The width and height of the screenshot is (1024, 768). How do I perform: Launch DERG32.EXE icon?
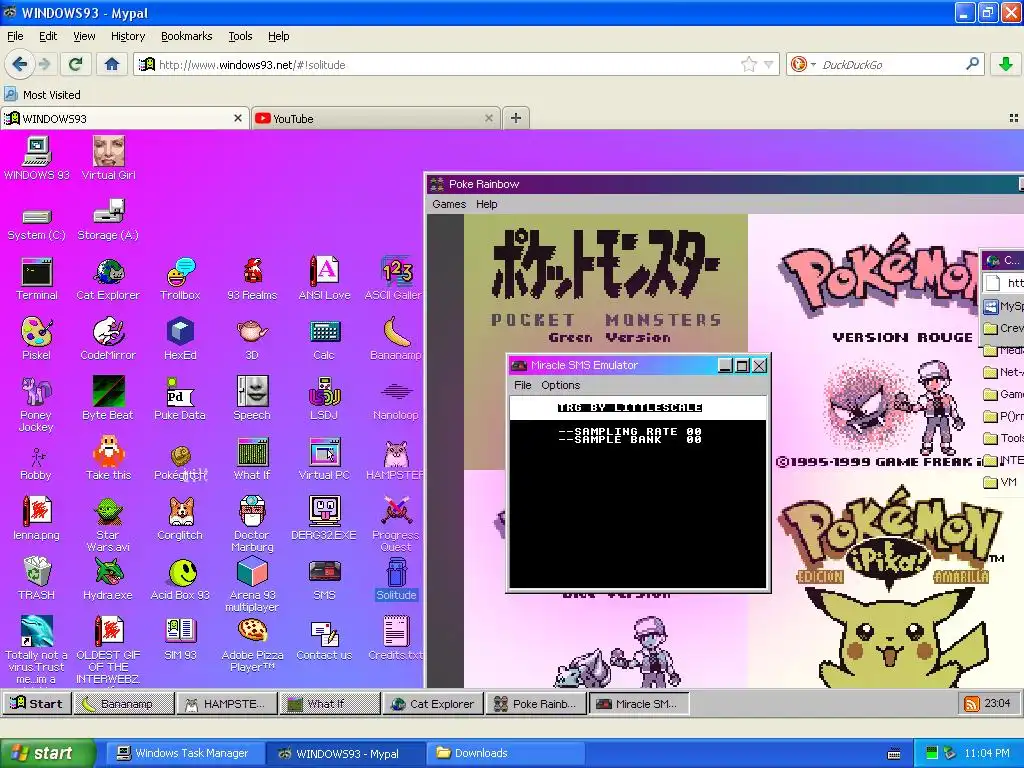click(x=325, y=519)
